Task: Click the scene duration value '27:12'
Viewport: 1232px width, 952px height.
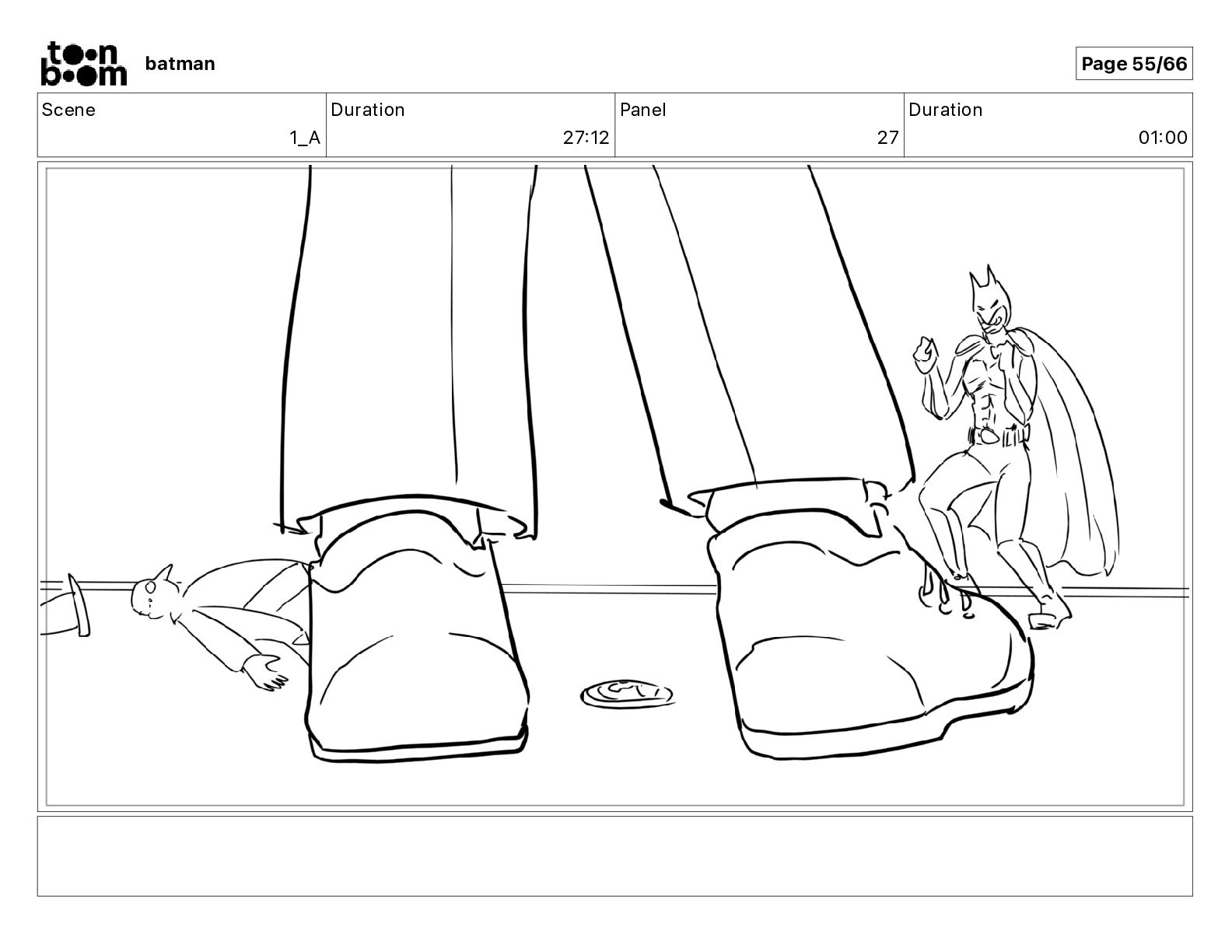Action: click(586, 138)
